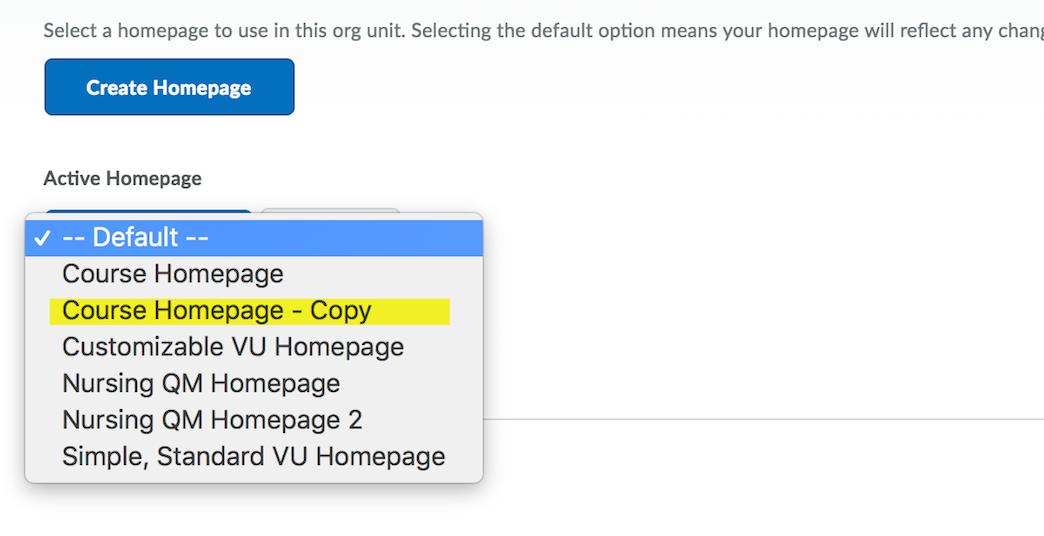Click the horizontal divider right of the list
Viewport: 1044px width, 536px height.
click(760, 418)
